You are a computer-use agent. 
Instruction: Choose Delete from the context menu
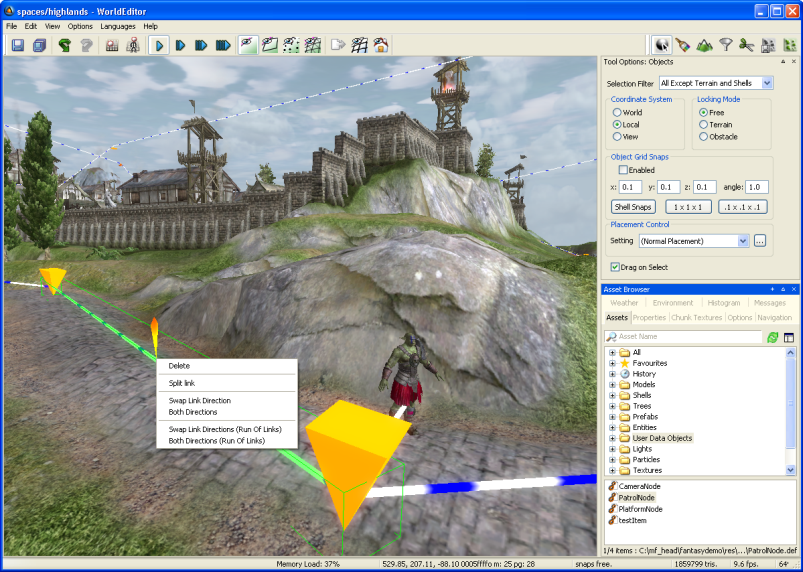tap(179, 366)
